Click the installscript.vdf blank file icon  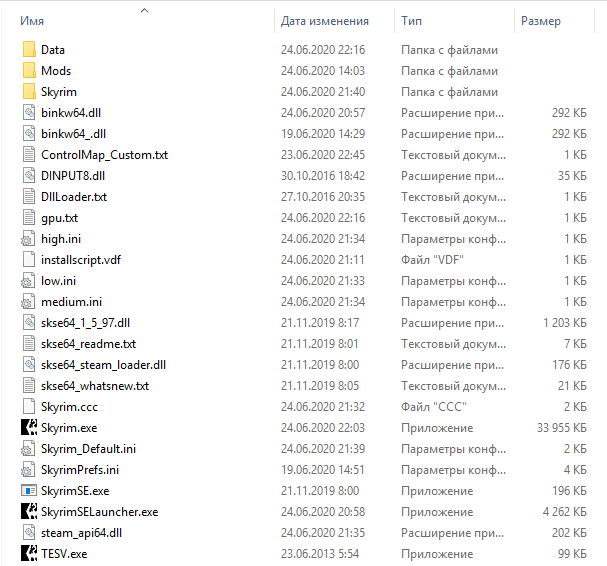[x=29, y=260]
